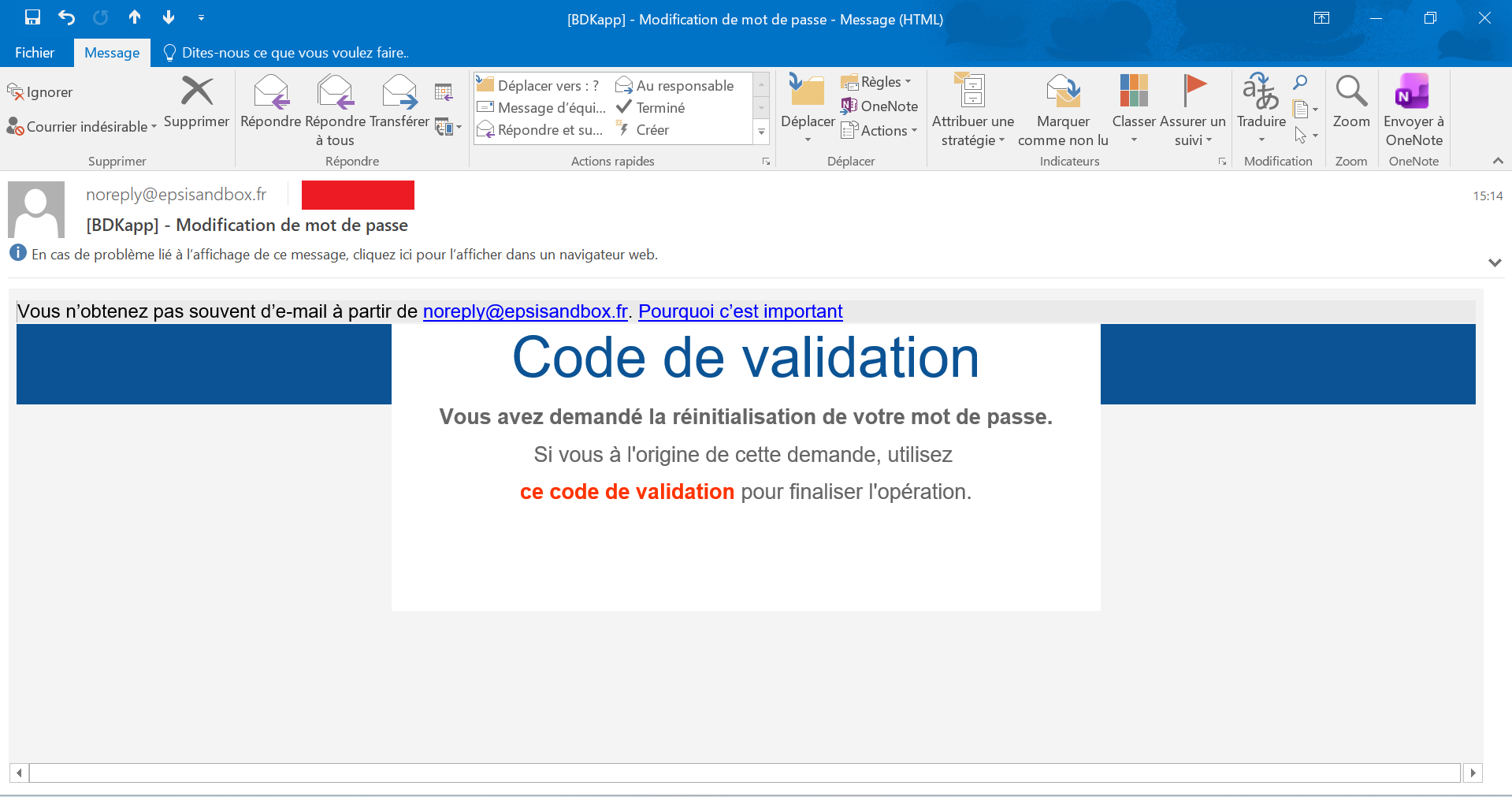Click the search magnifier in Modification group

(1300, 82)
